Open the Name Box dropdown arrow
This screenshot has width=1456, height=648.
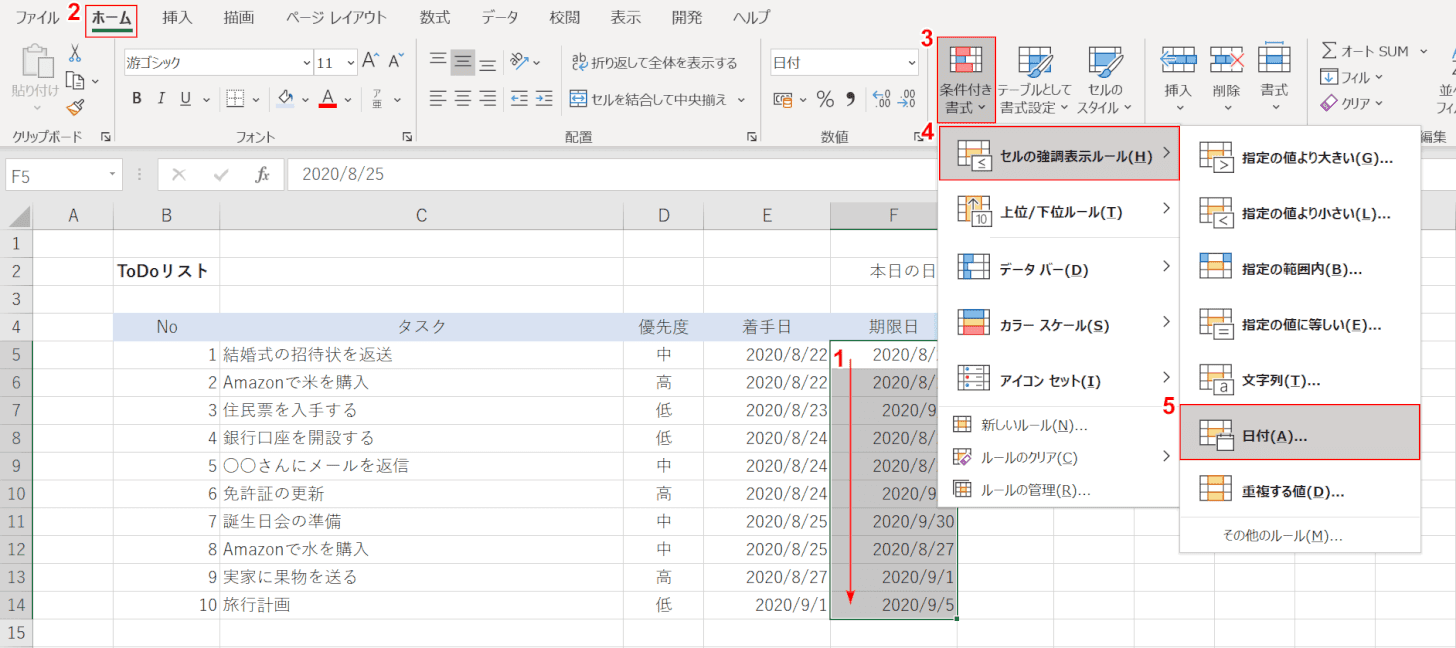click(x=113, y=175)
